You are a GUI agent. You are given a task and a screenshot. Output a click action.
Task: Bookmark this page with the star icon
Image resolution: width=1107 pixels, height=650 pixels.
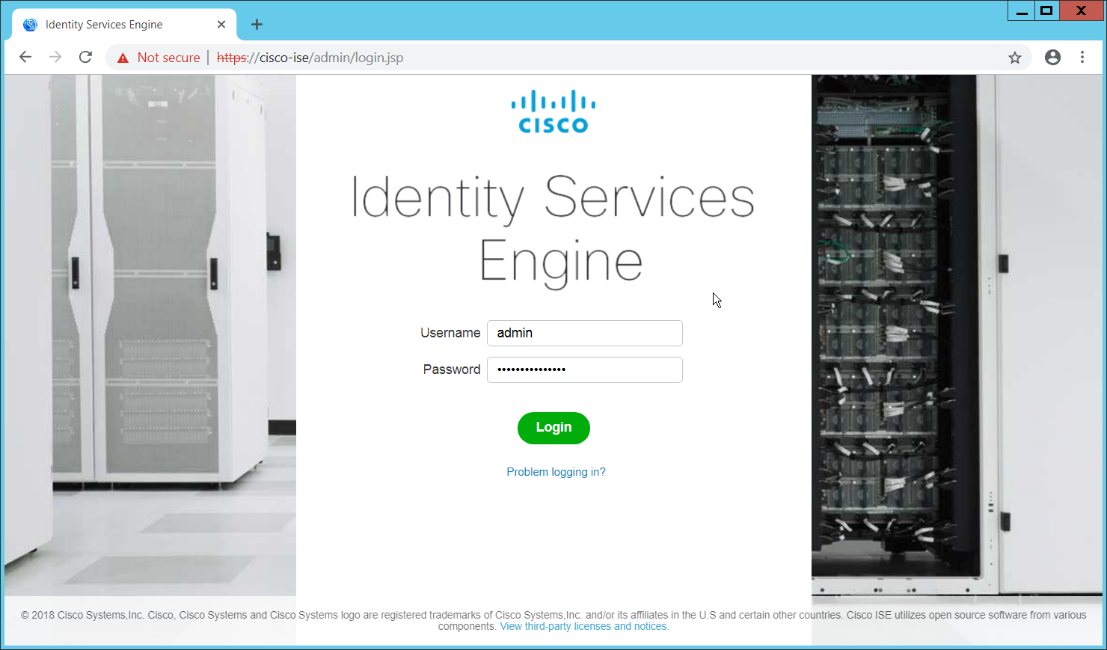[x=1015, y=58]
